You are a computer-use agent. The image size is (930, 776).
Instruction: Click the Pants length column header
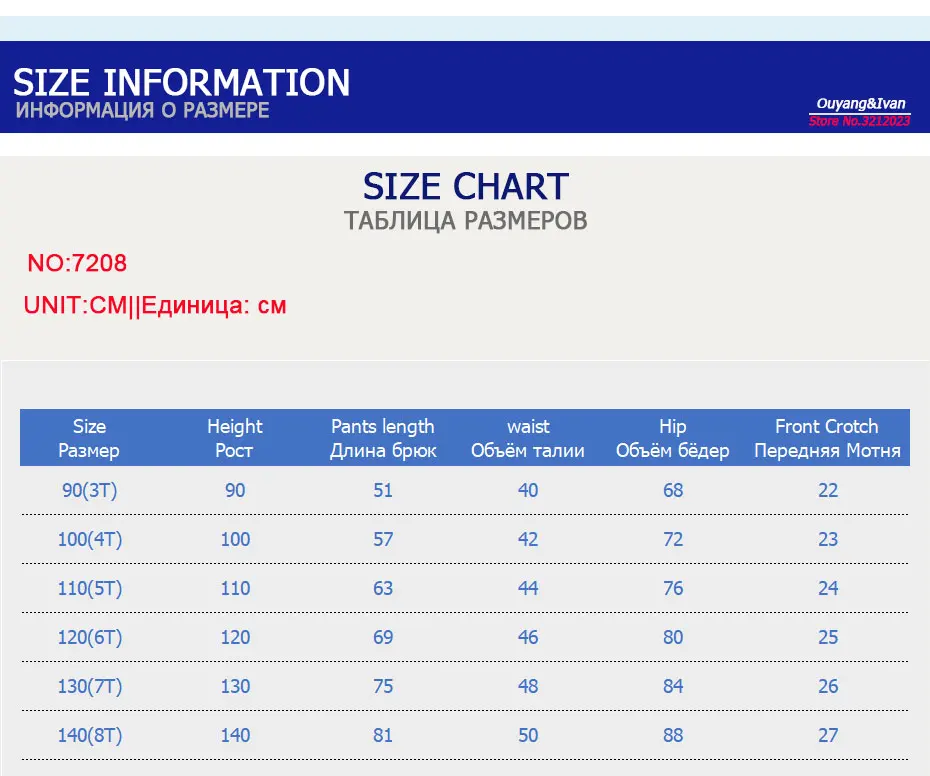[x=383, y=438]
